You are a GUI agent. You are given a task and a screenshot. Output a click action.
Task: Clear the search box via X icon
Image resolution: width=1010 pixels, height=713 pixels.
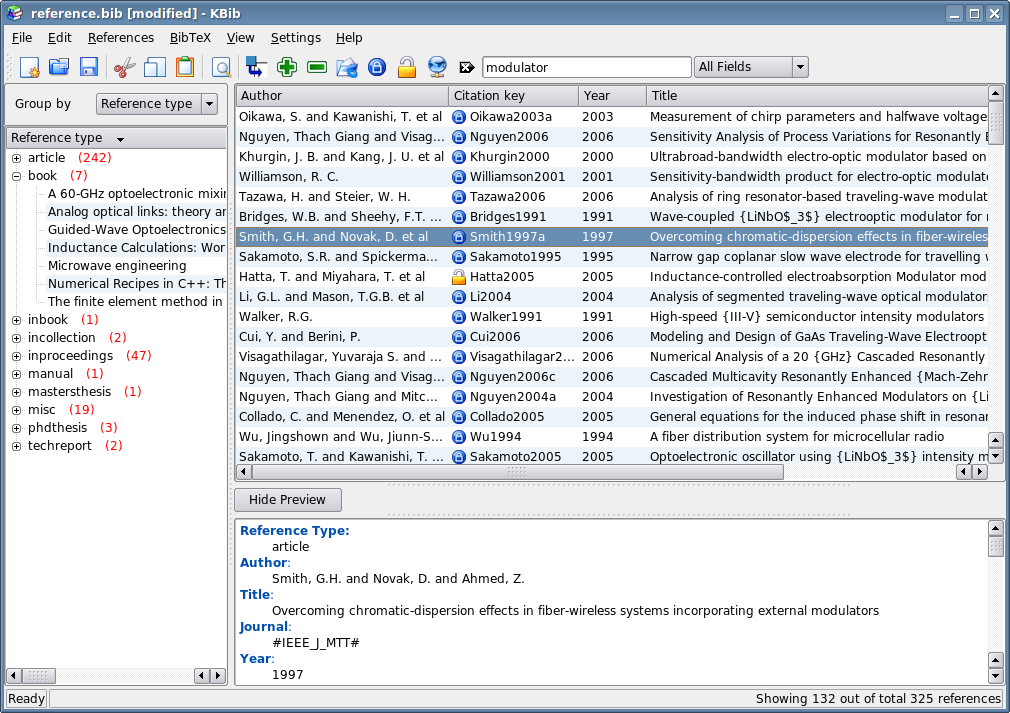(x=465, y=66)
